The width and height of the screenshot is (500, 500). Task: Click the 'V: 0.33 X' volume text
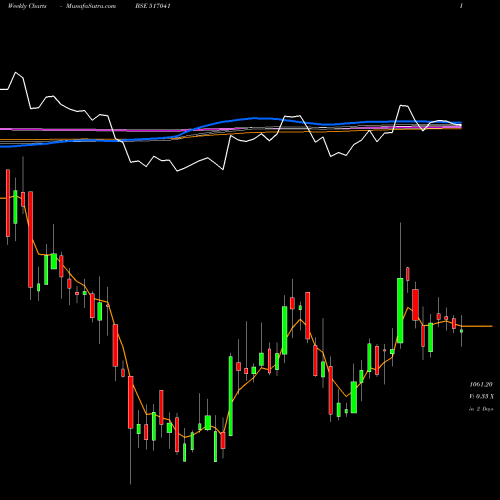point(481,396)
